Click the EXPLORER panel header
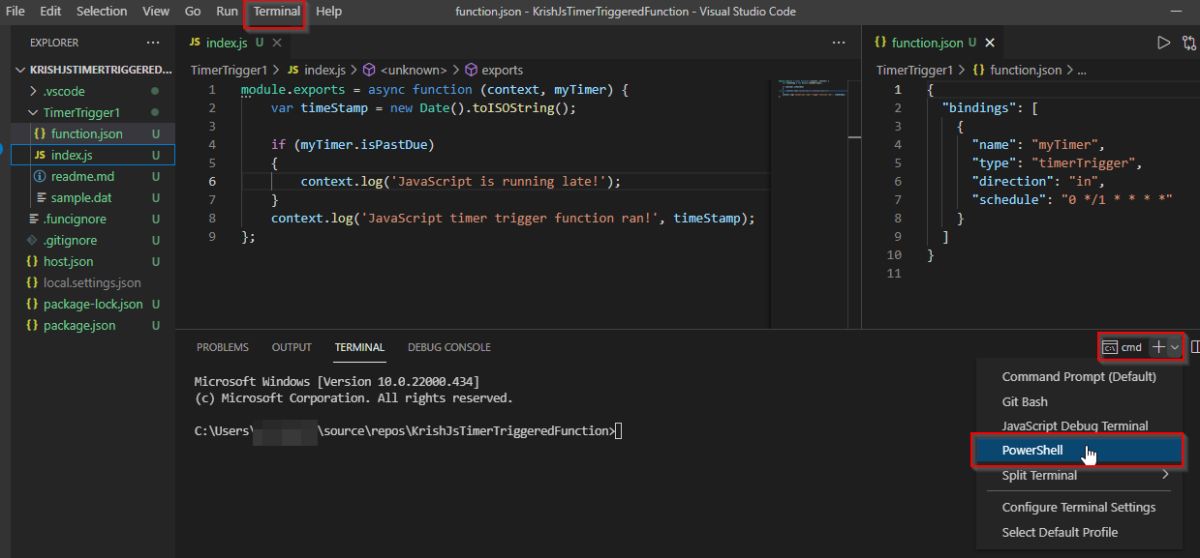Screen dimensions: 1200x558 click(54, 43)
